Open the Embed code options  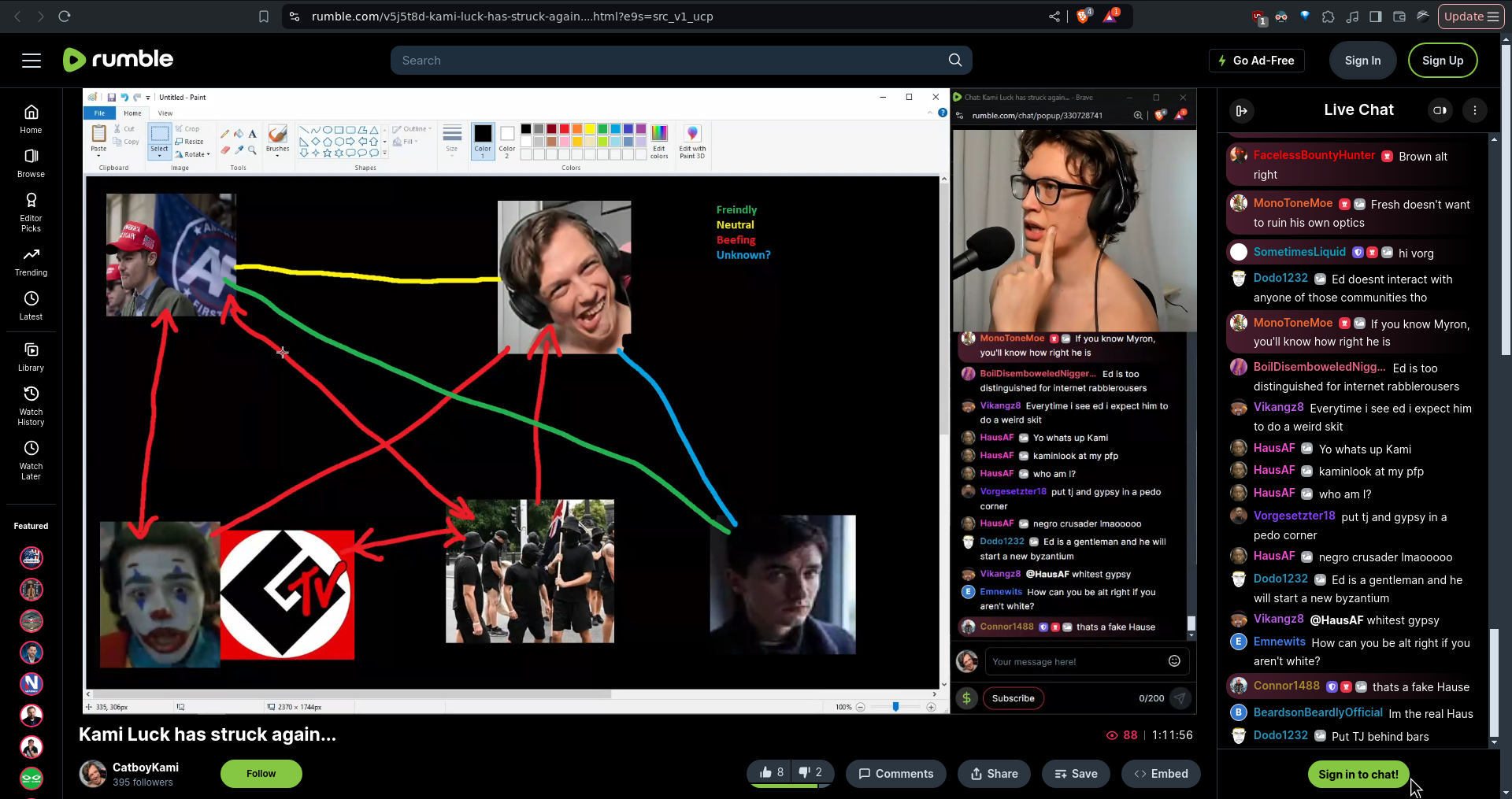tap(1161, 774)
